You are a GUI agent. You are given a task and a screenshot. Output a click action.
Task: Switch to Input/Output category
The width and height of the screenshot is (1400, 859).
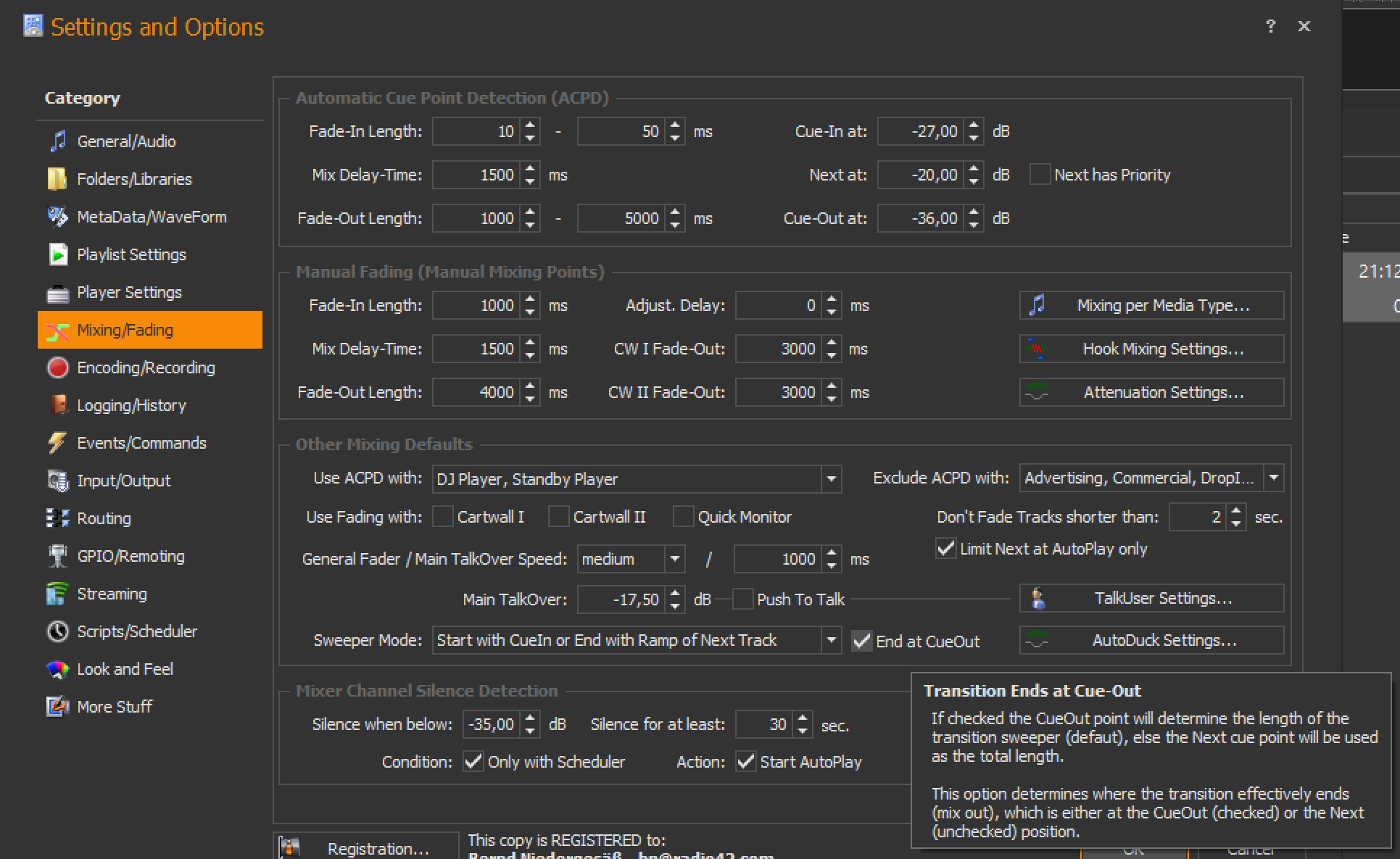(124, 481)
